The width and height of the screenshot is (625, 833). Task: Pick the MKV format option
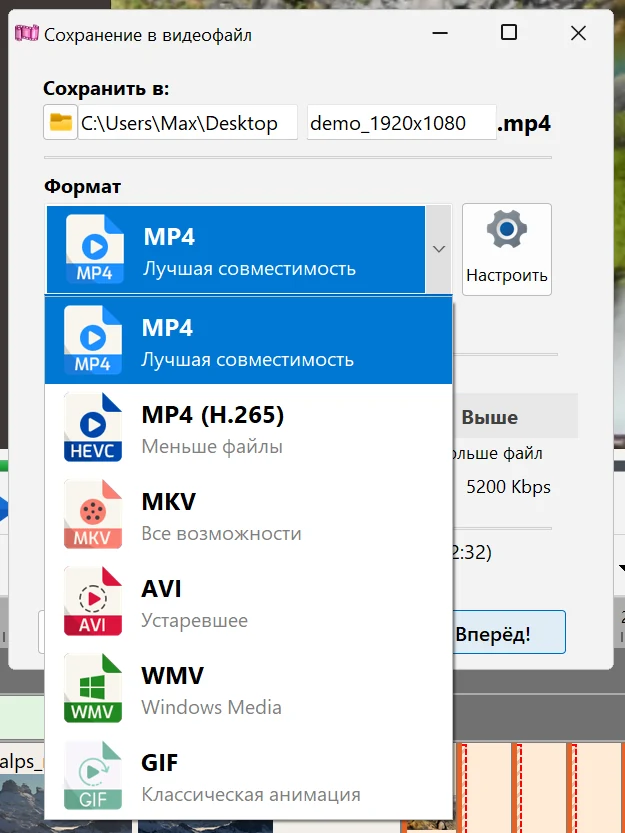pos(248,514)
